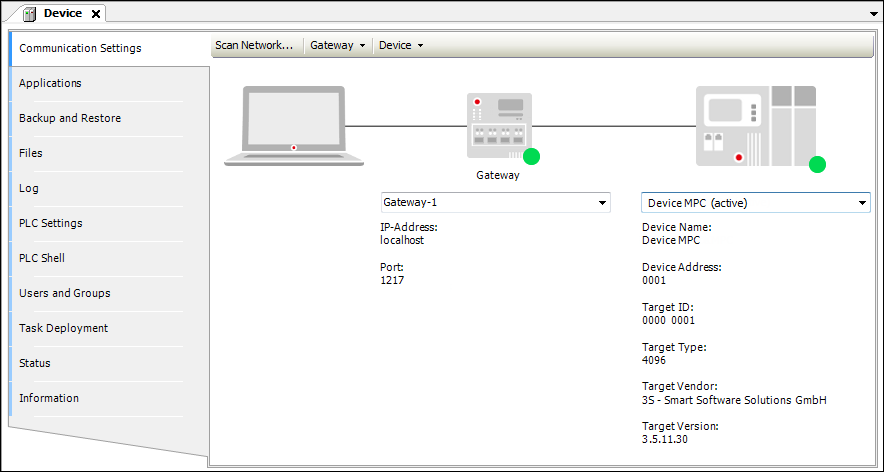This screenshot has width=884, height=472.
Task: Expand the Device MPC (active) combo box
Action: tap(862, 203)
